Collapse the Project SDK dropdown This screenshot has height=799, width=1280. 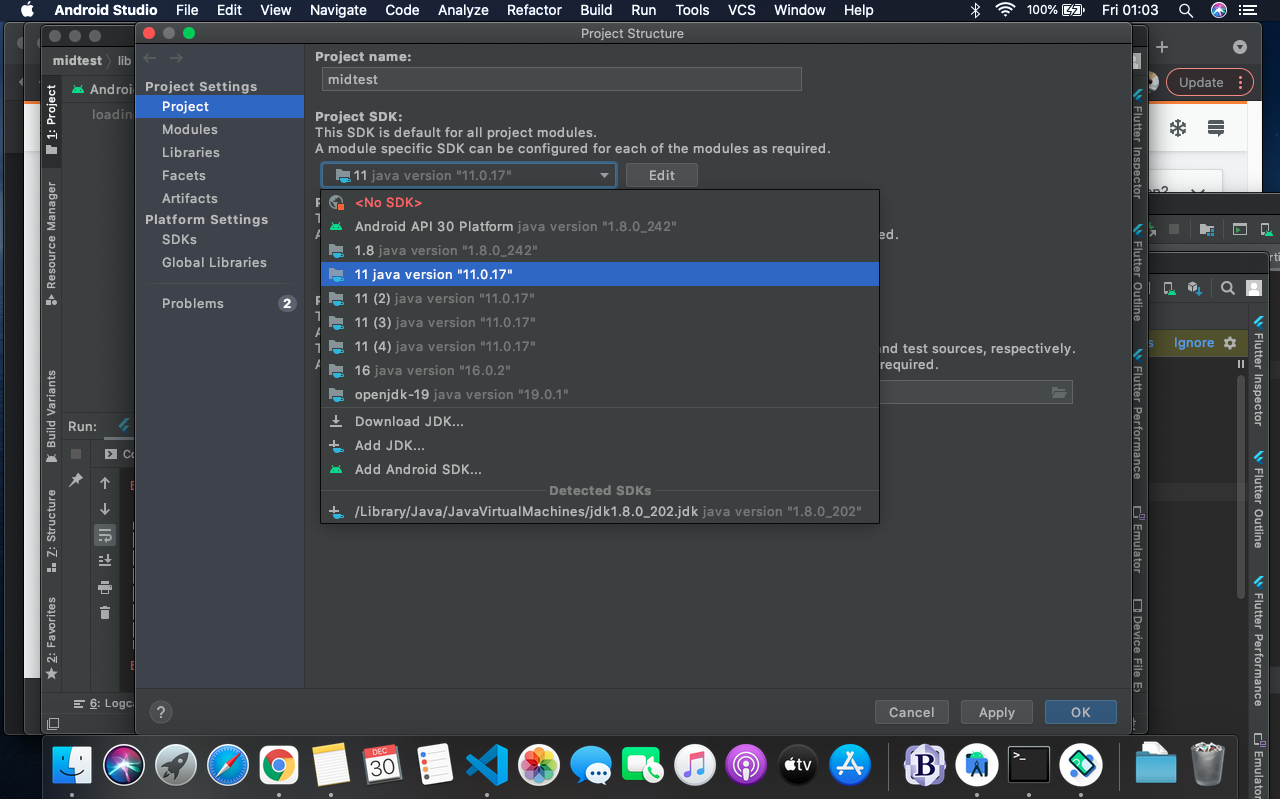pyautogui.click(x=604, y=175)
